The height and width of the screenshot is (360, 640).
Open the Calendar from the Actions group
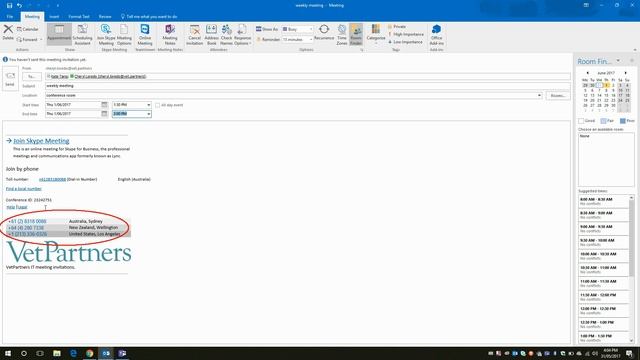click(28, 29)
